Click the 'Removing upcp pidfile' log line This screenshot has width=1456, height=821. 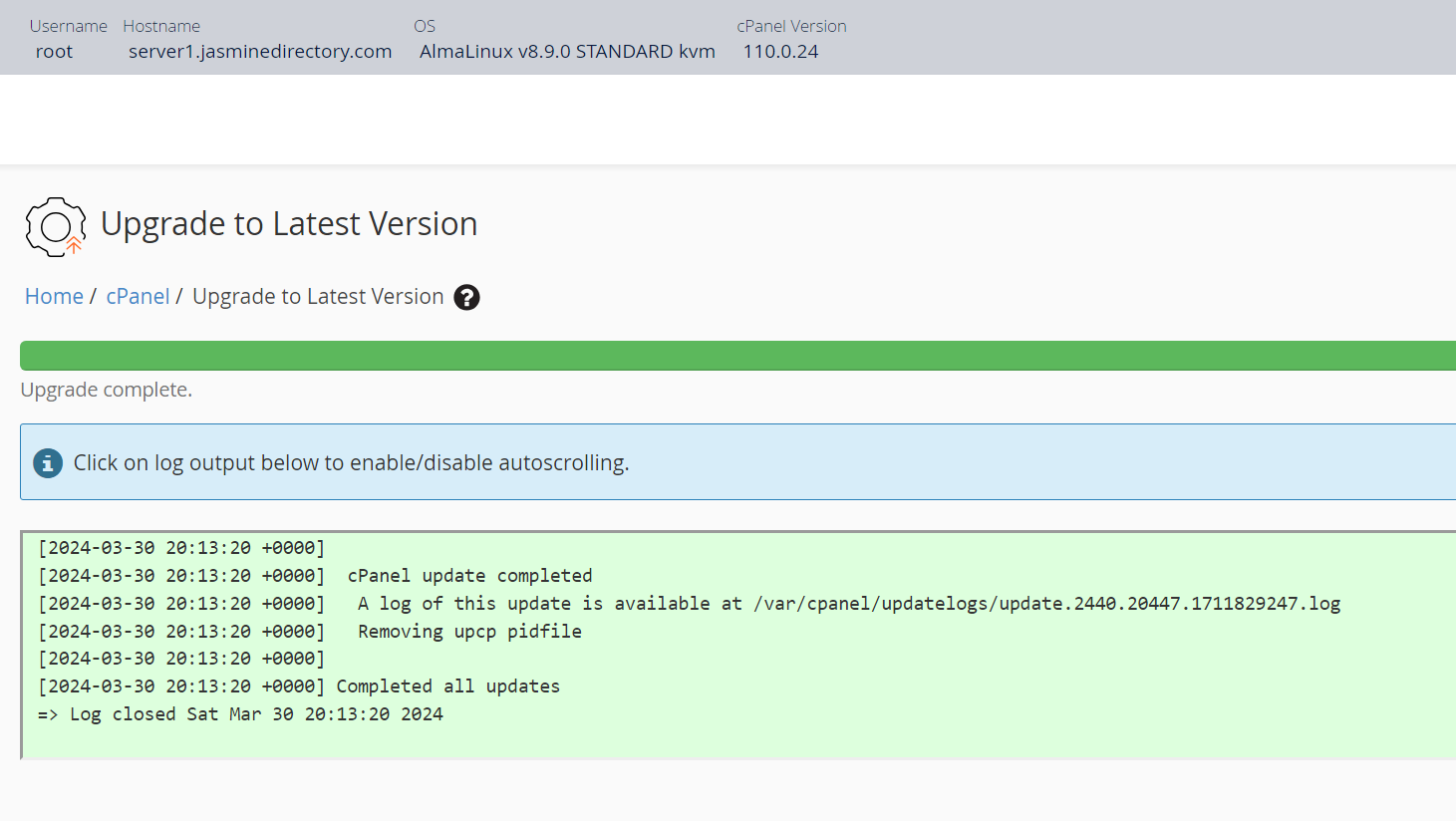tap(469, 632)
